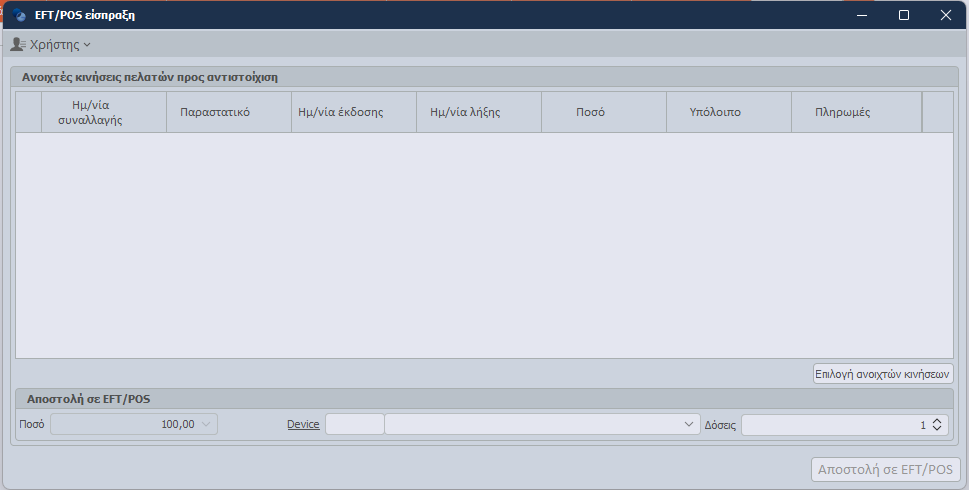The image size is (969, 490).
Task: Increase Δόσεις with the up arrow
Action: click(x=936, y=420)
